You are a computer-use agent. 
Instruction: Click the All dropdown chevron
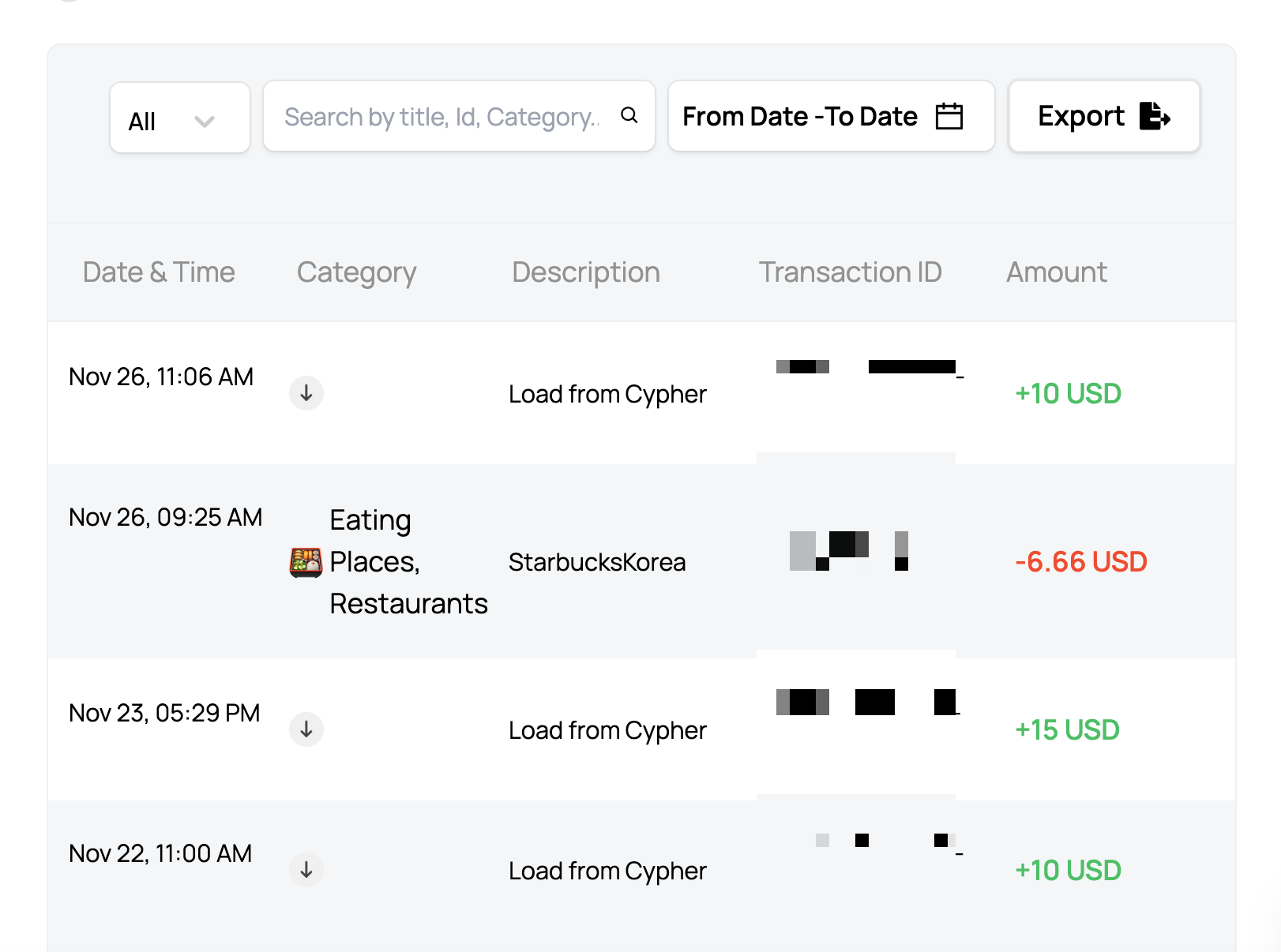coord(205,122)
